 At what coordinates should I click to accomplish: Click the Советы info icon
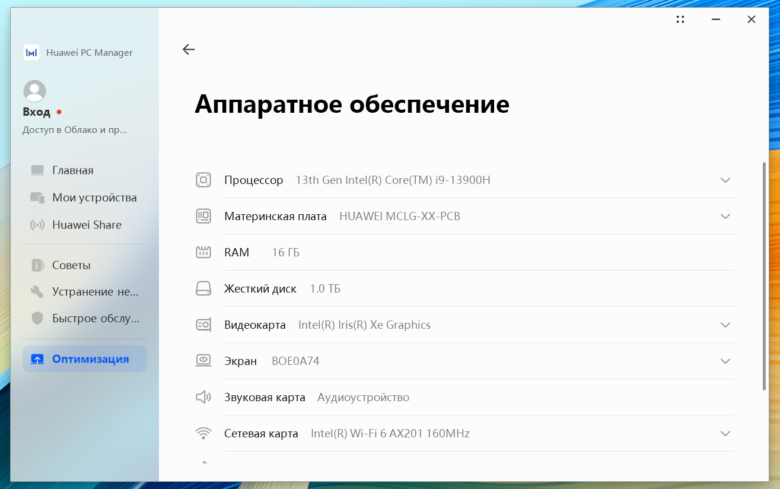(x=37, y=265)
